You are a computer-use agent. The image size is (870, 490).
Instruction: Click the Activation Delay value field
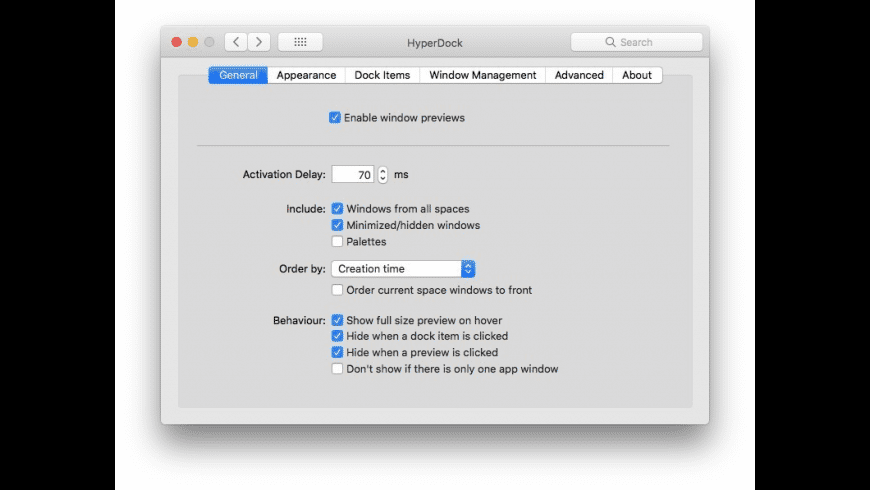click(x=353, y=175)
